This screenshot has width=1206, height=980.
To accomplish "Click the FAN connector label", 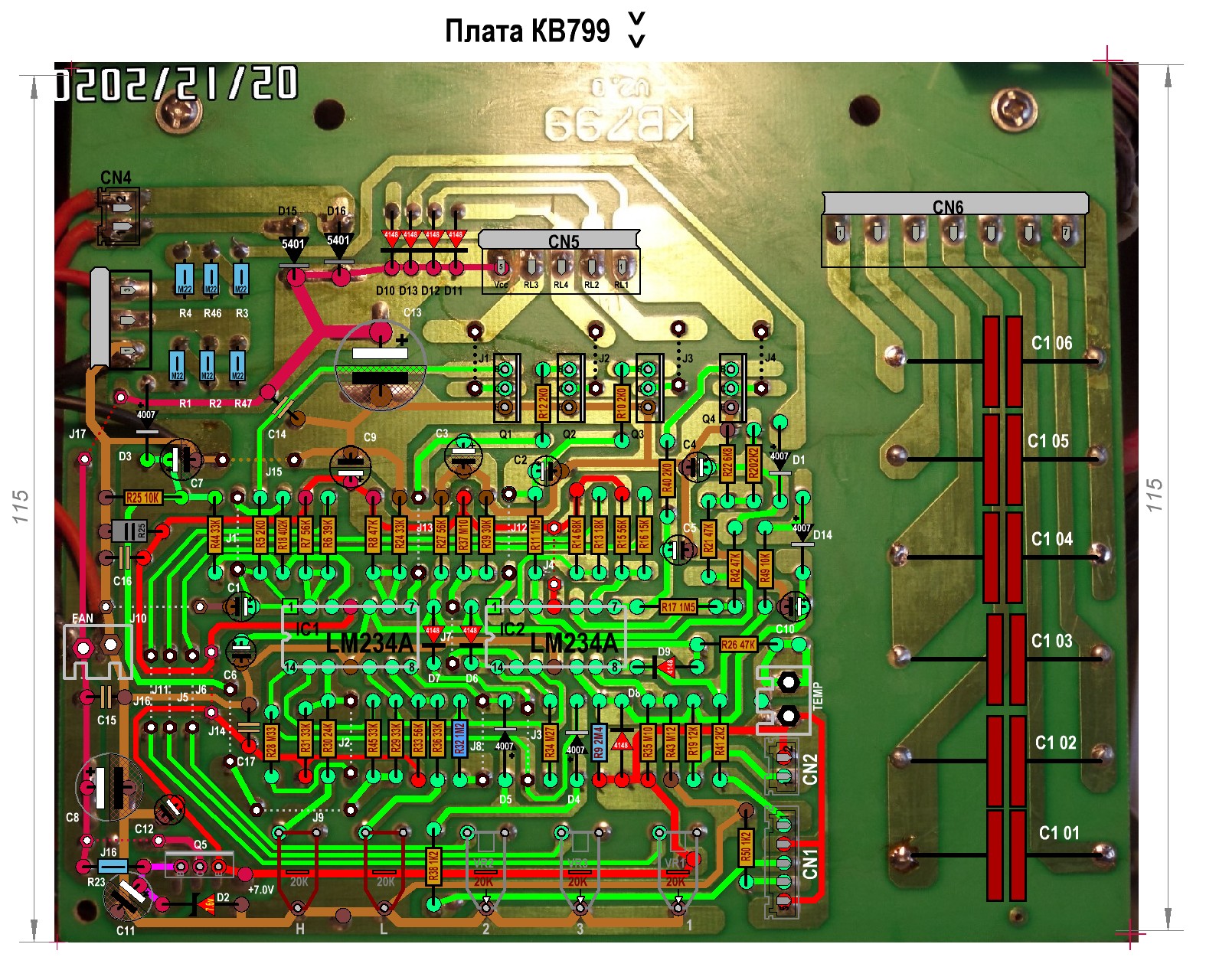I will pyautogui.click(x=82, y=618).
